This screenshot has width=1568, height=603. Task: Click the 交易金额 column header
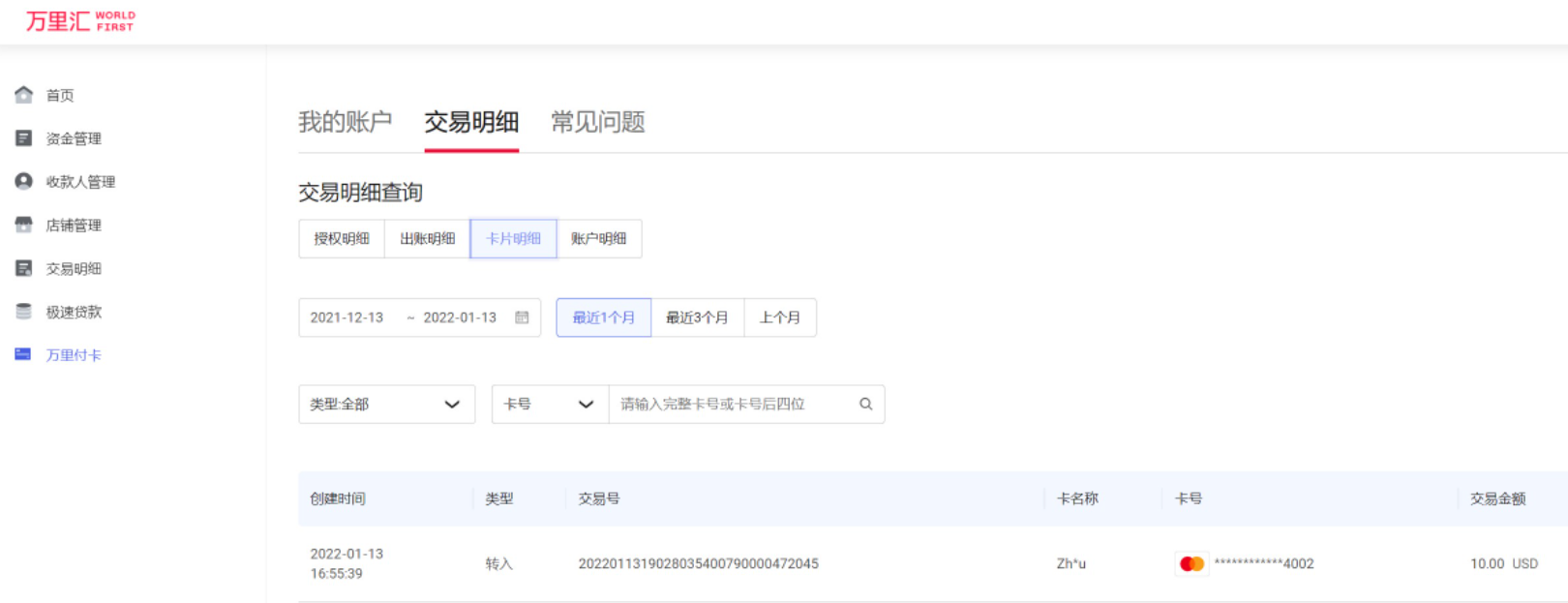click(1498, 498)
